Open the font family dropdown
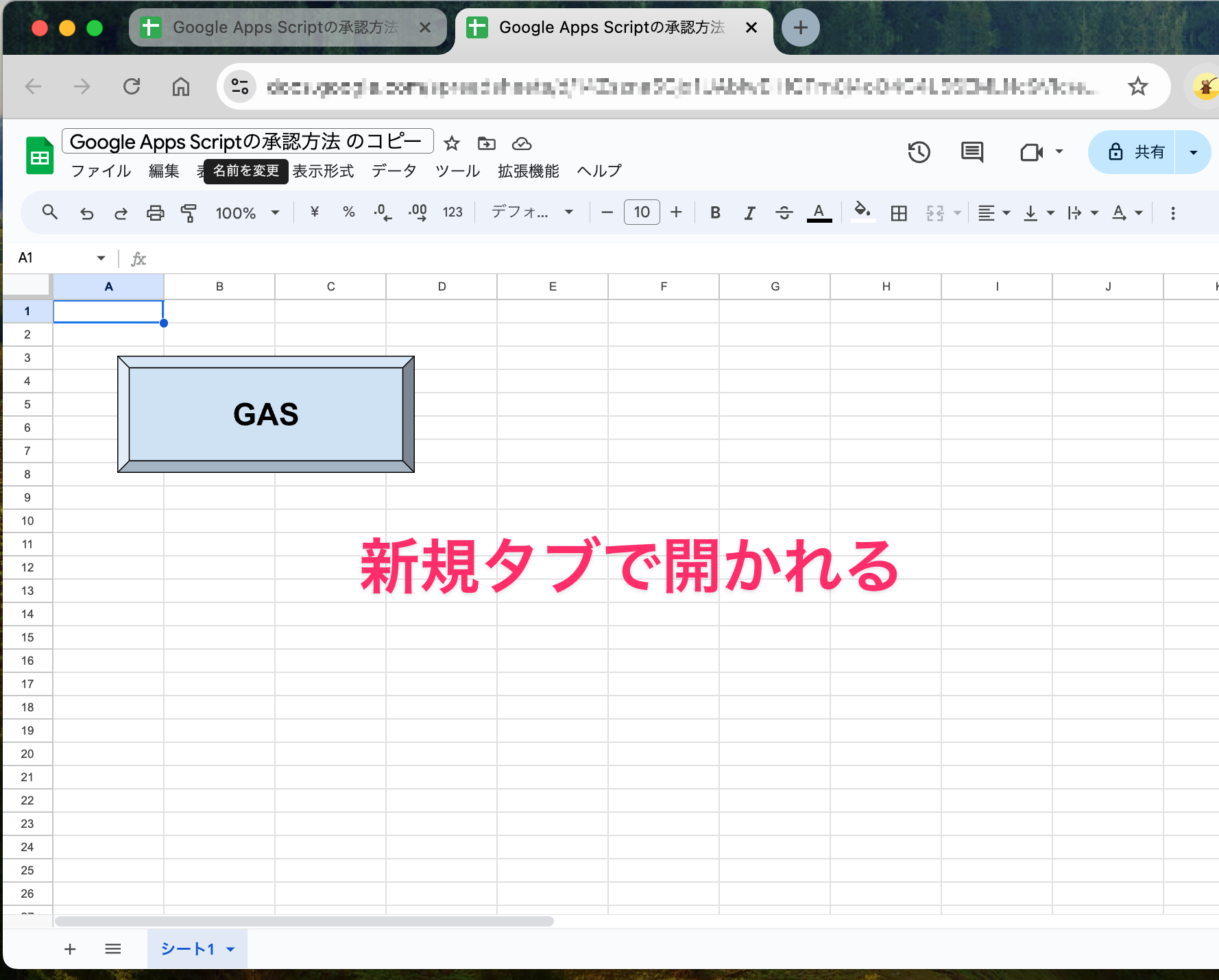Screen dimensions: 1219x980 click(x=532, y=212)
